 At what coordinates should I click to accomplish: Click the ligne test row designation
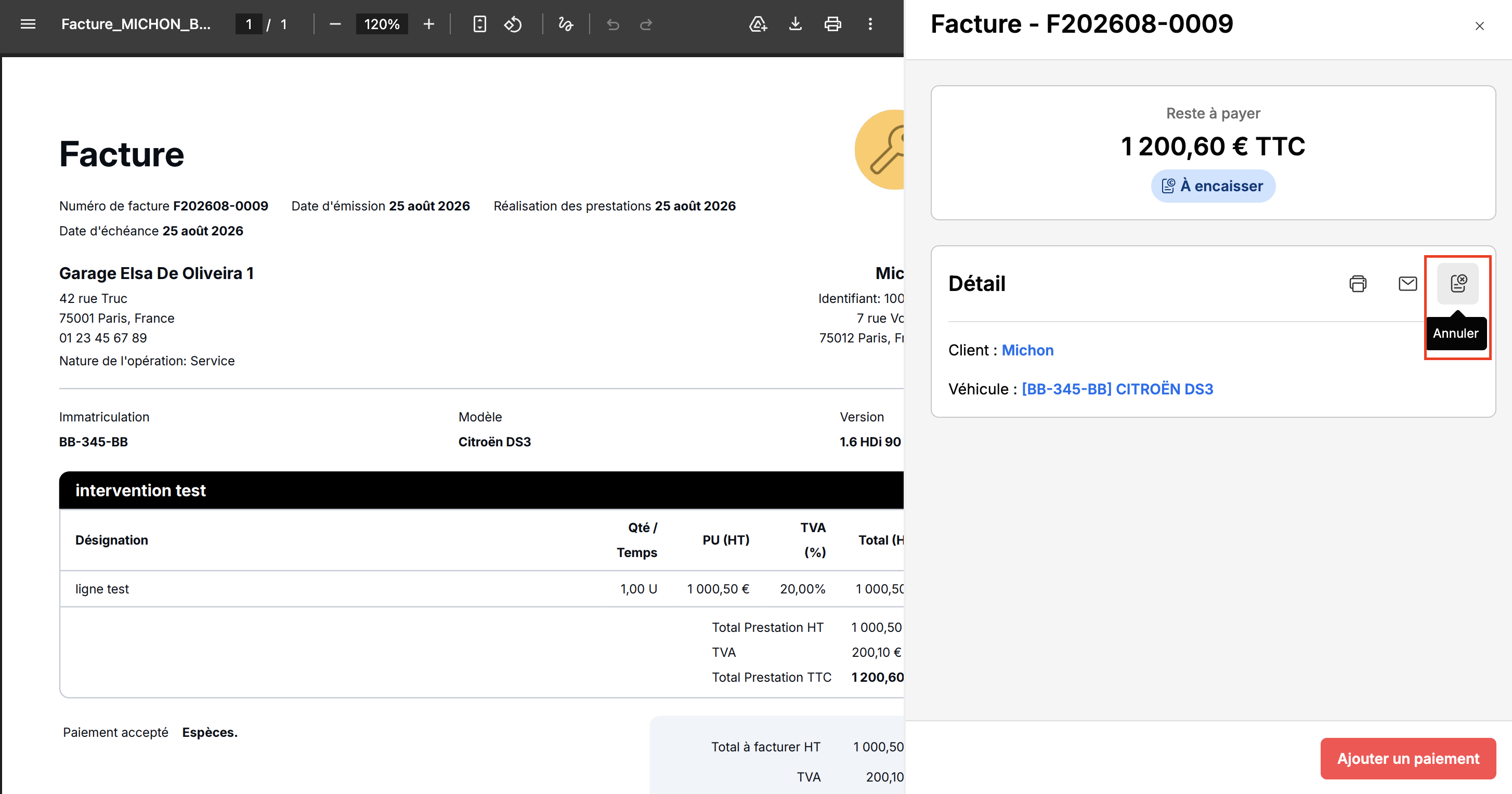tap(102, 589)
